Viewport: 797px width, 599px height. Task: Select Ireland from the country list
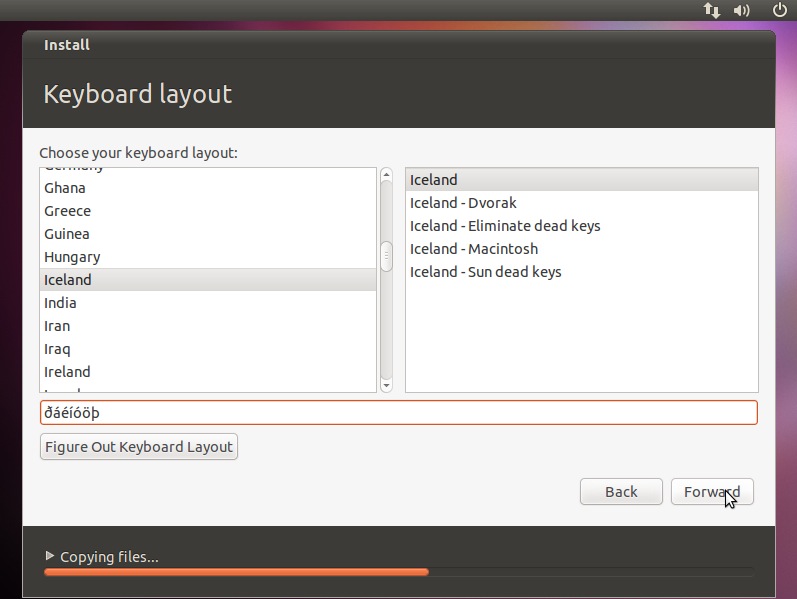pyautogui.click(x=67, y=372)
